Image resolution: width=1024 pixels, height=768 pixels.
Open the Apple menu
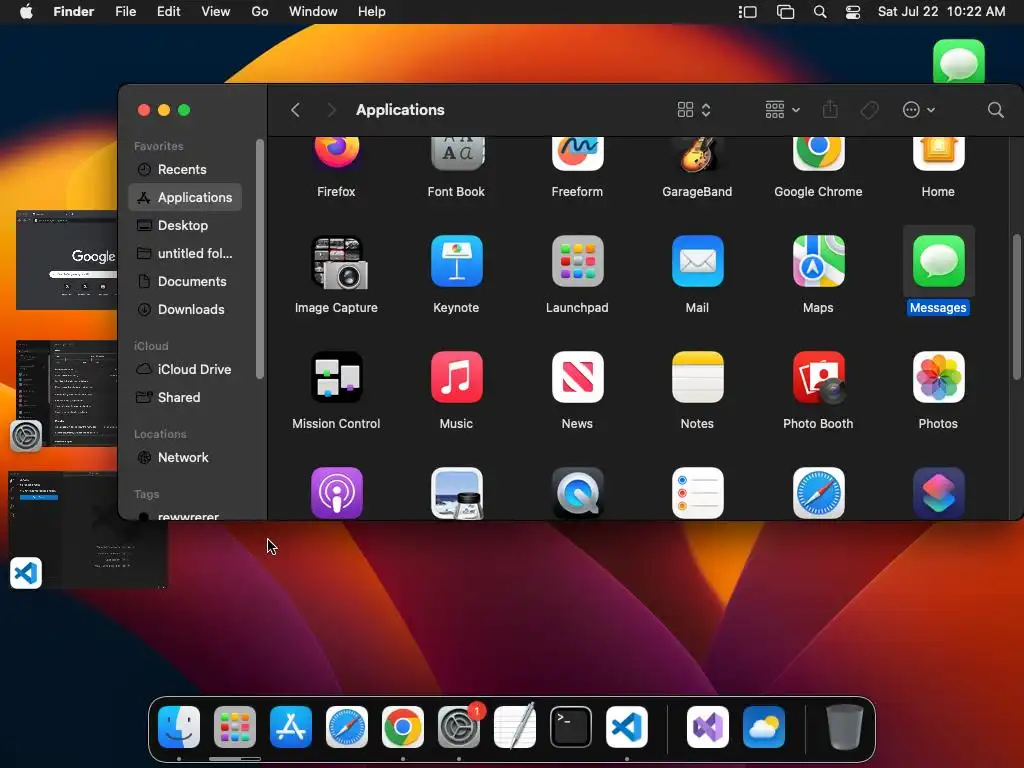point(26,12)
